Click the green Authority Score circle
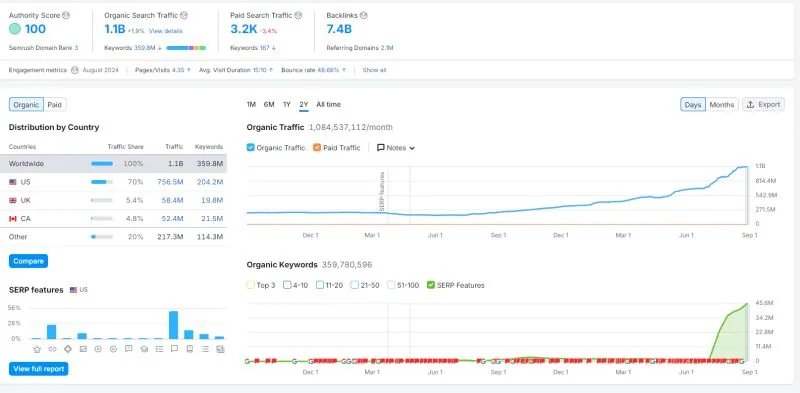This screenshot has height=393, width=800. (x=15, y=29)
